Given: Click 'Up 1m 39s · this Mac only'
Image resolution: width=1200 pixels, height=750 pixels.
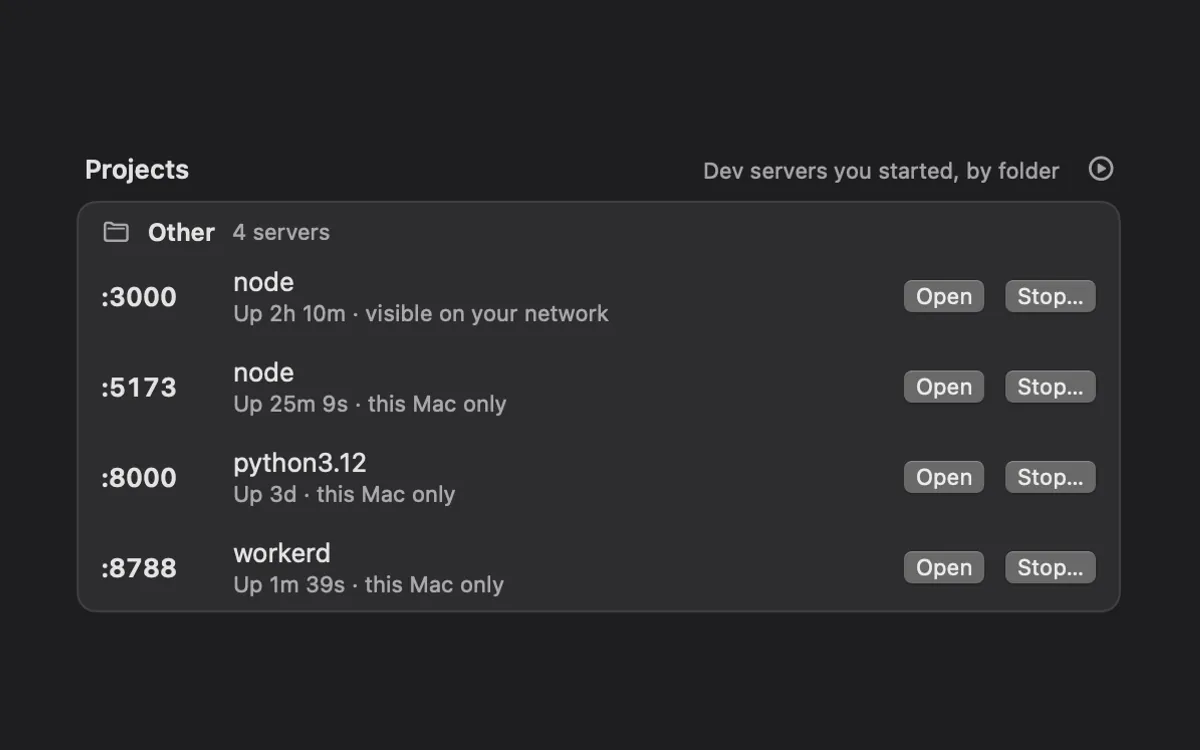Looking at the screenshot, I should coord(369,584).
